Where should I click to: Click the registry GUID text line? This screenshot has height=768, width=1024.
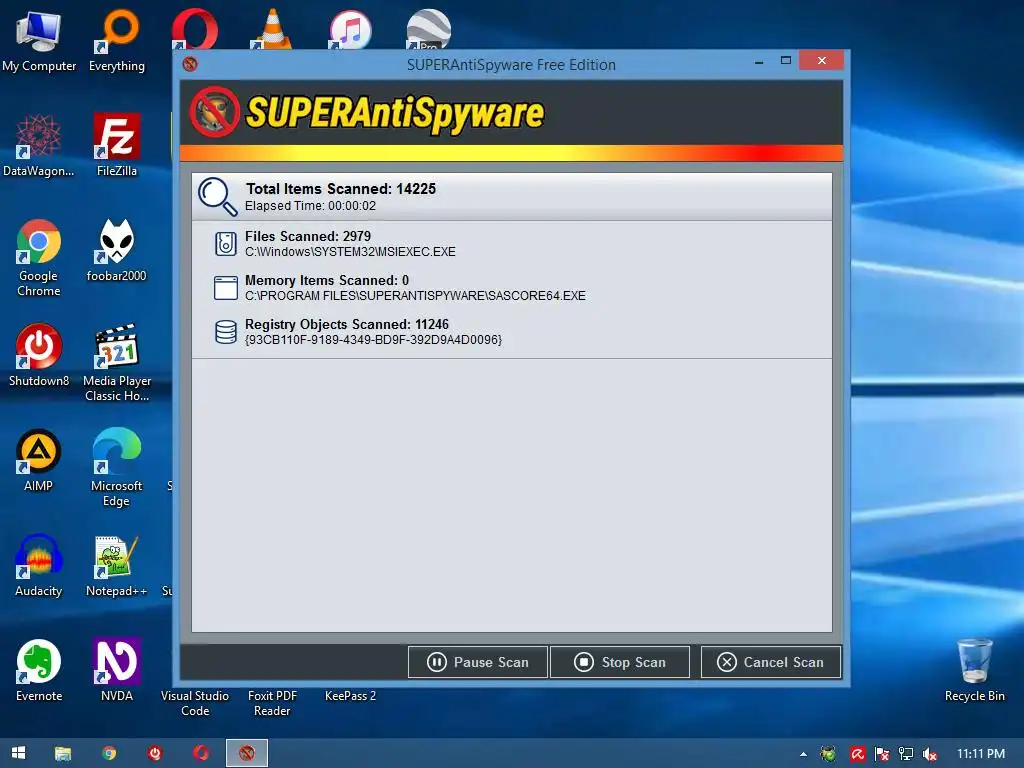pyautogui.click(x=373, y=340)
